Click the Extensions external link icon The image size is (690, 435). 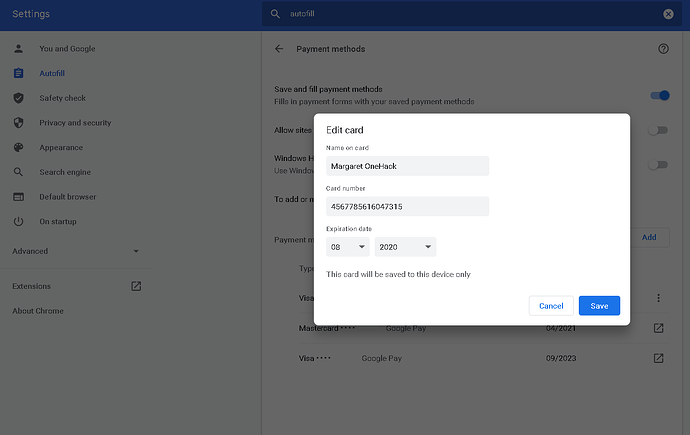[136, 286]
